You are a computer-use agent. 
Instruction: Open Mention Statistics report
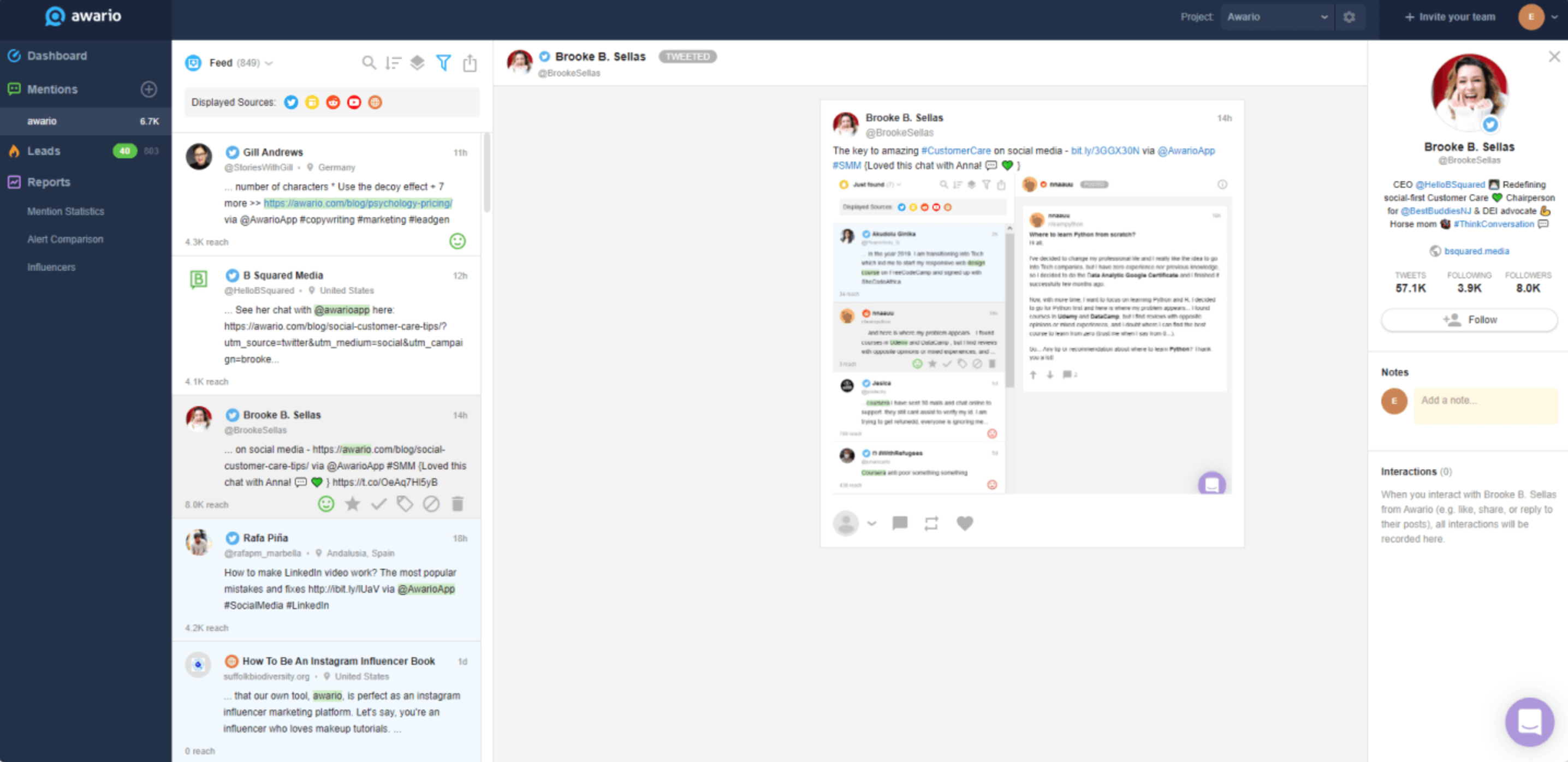[x=66, y=211]
